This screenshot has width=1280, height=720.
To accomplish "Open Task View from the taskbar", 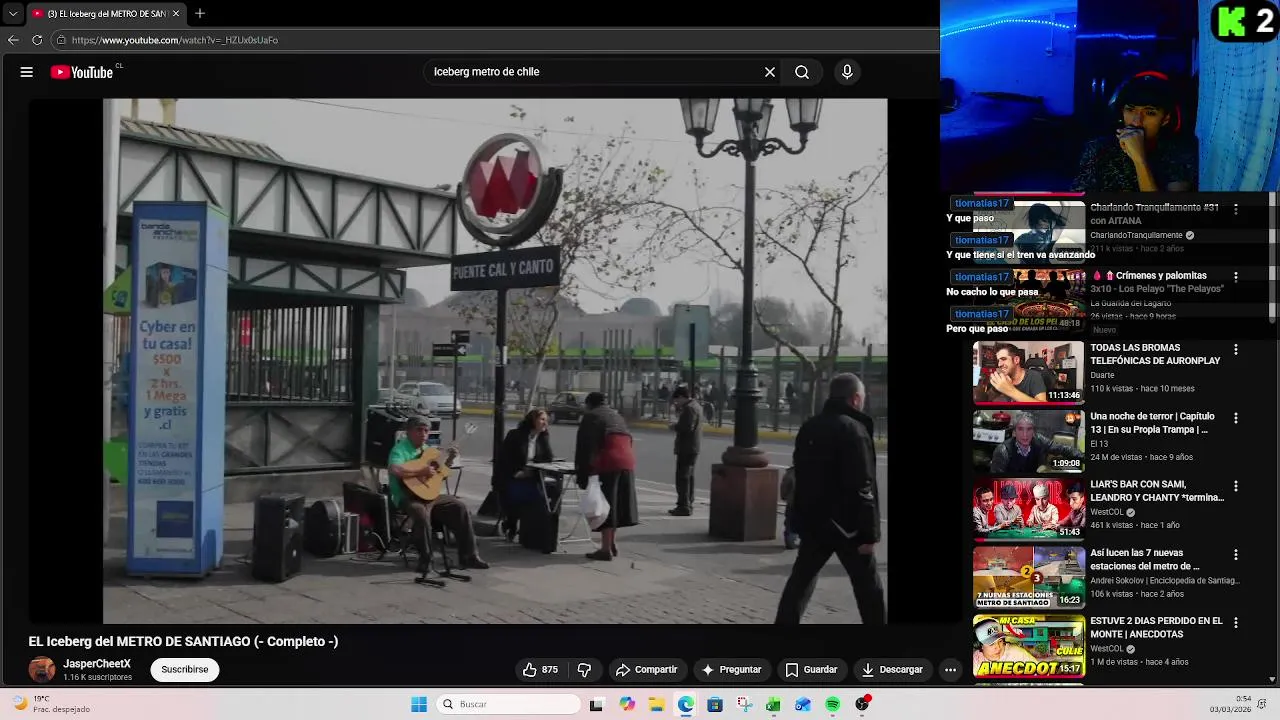I will coord(597,705).
